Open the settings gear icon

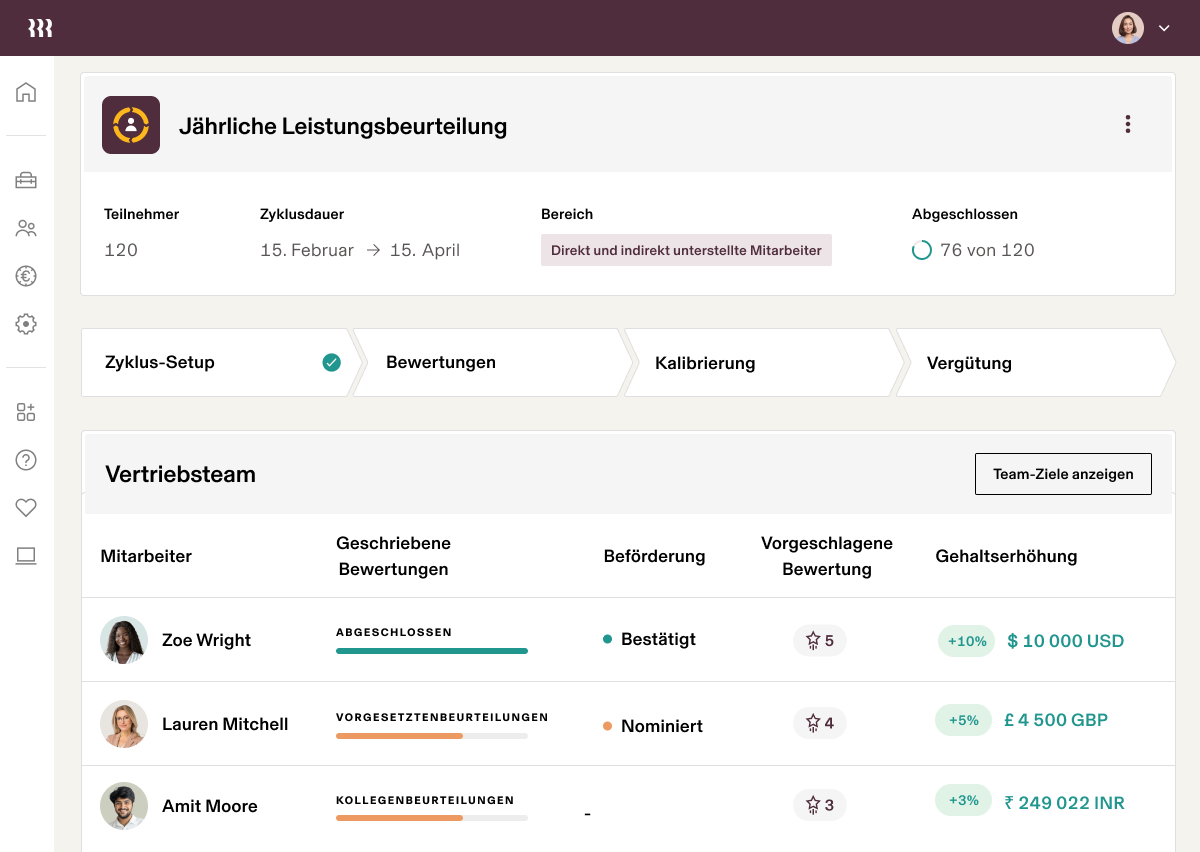(26, 324)
